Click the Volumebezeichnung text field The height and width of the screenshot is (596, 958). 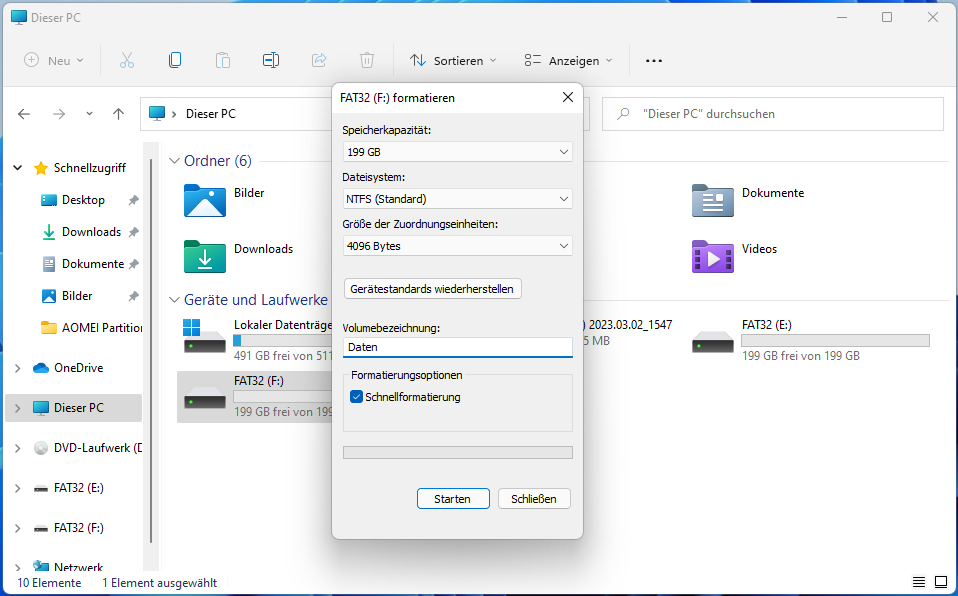[x=458, y=347]
